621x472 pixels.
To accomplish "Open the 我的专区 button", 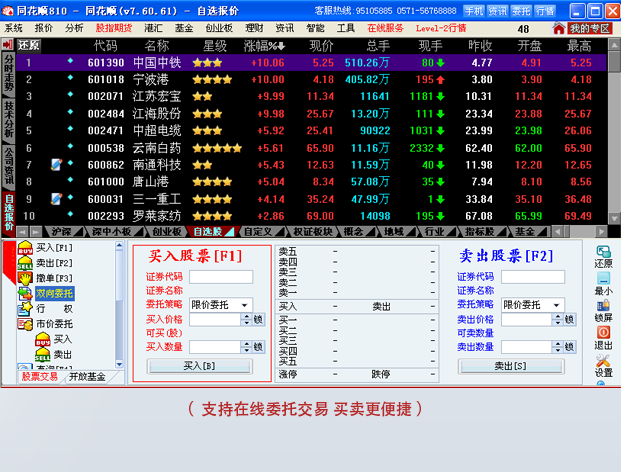I will (590, 29).
